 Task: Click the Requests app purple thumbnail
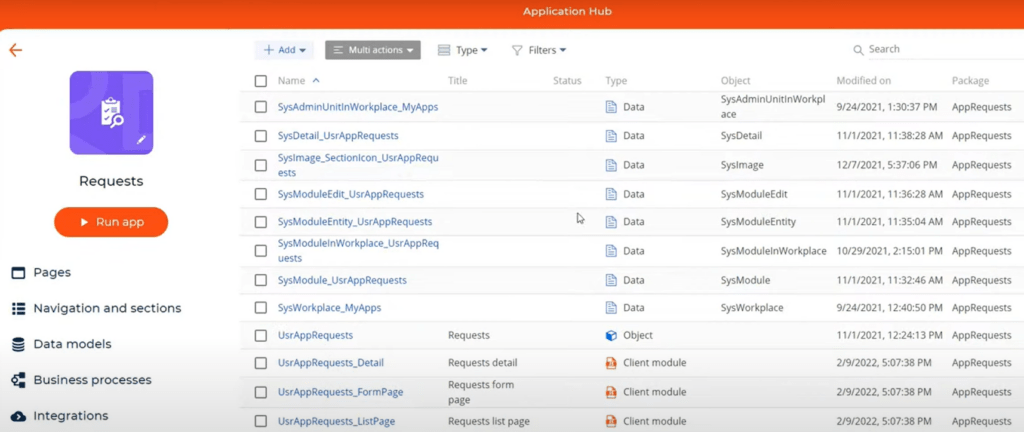pos(112,113)
